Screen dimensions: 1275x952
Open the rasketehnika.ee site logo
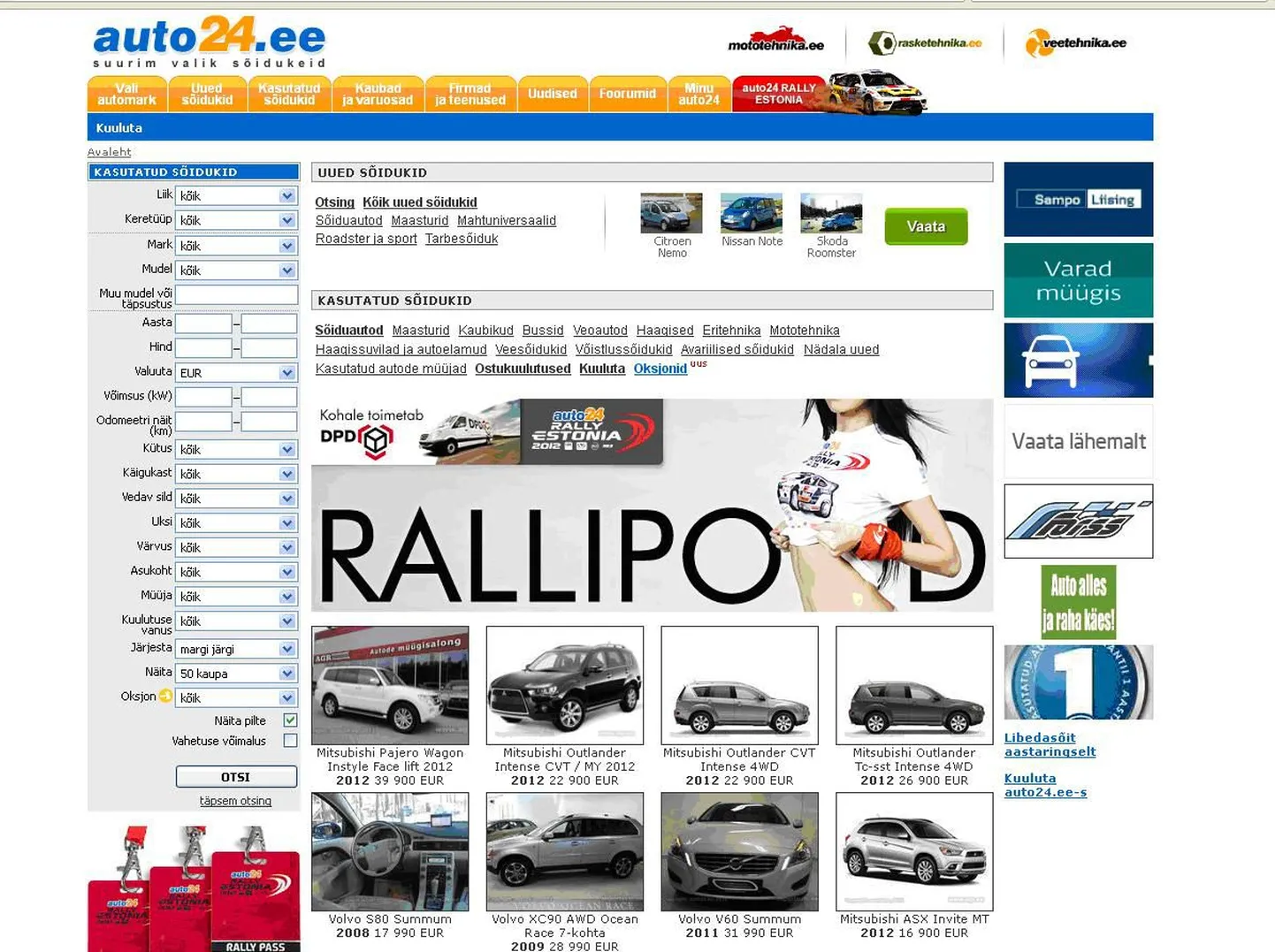point(925,42)
